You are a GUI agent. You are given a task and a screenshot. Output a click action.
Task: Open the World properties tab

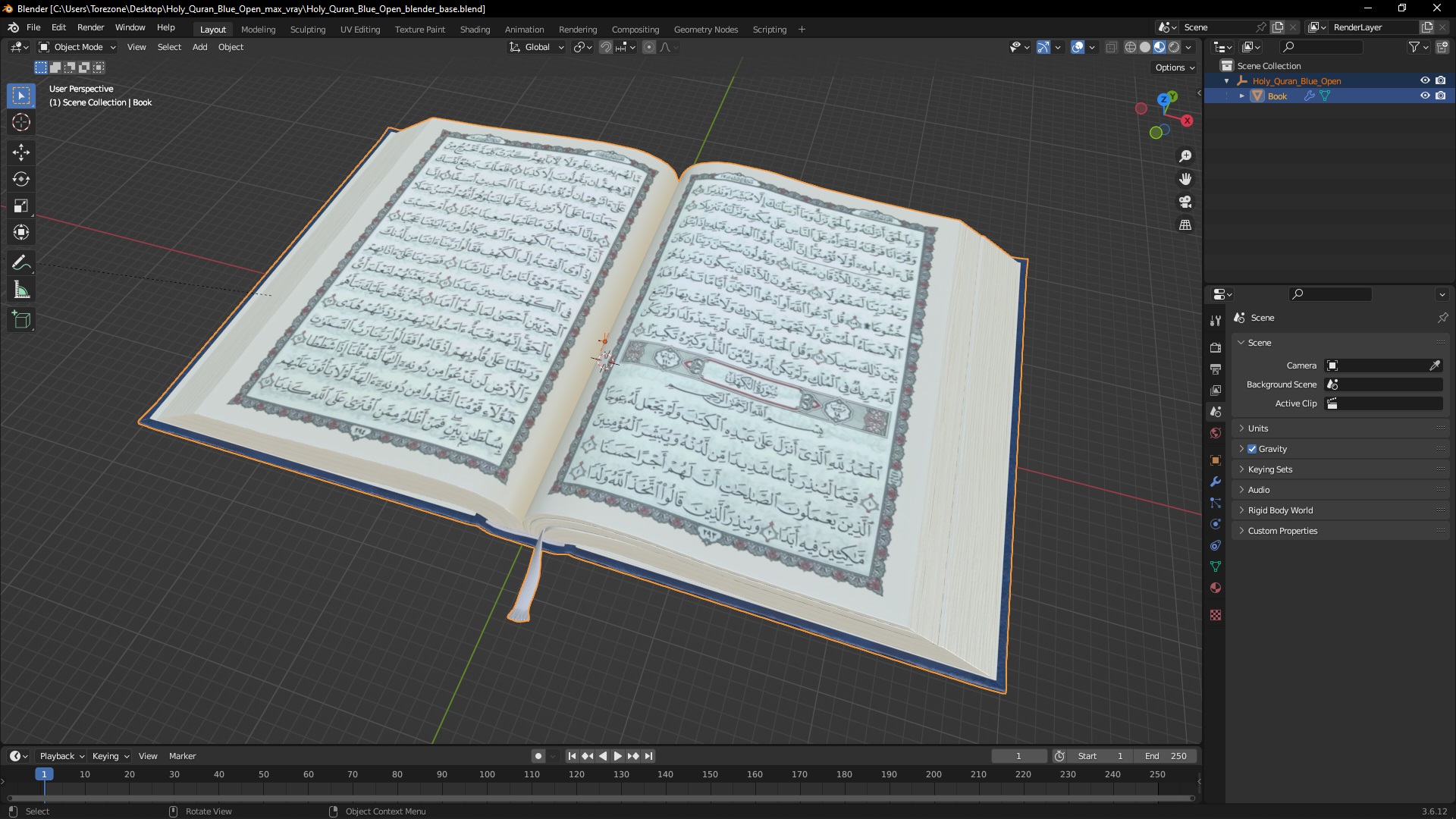click(x=1216, y=433)
